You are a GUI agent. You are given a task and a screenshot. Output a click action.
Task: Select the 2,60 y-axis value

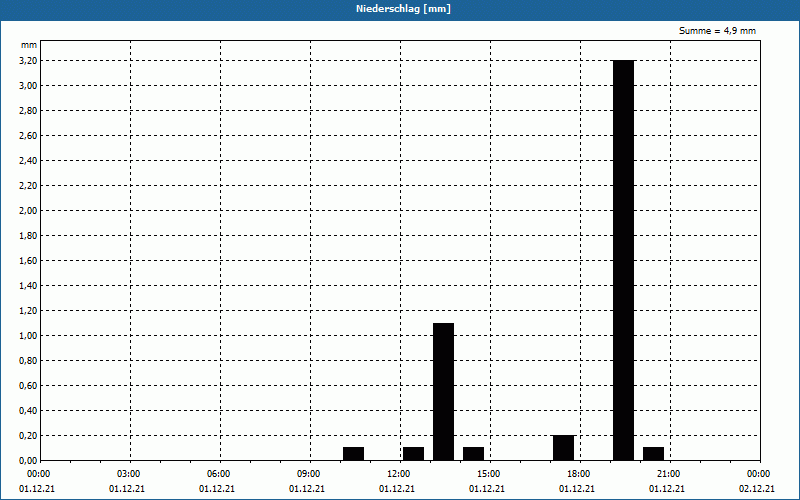coord(28,136)
